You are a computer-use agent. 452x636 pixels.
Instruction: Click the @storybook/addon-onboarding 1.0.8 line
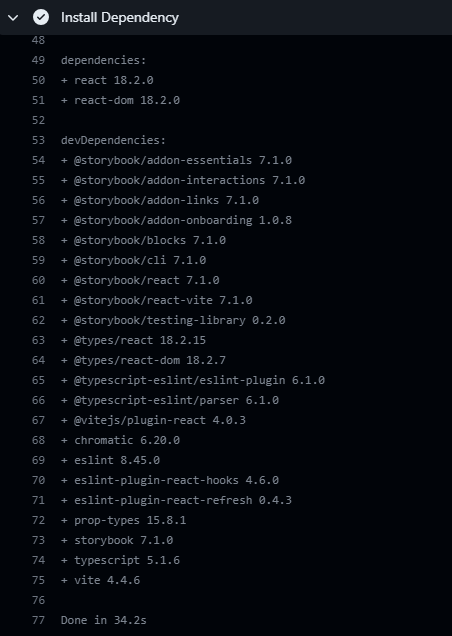[176, 220]
